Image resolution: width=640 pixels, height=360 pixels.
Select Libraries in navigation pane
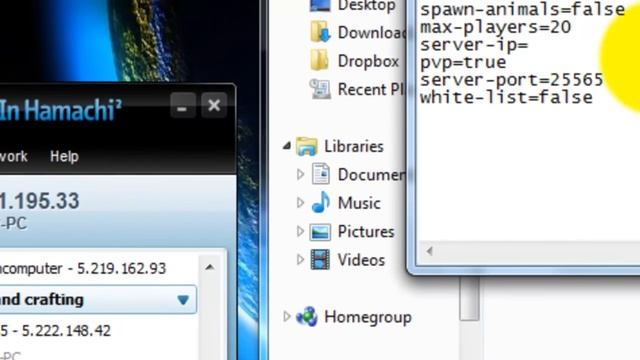coord(353,147)
